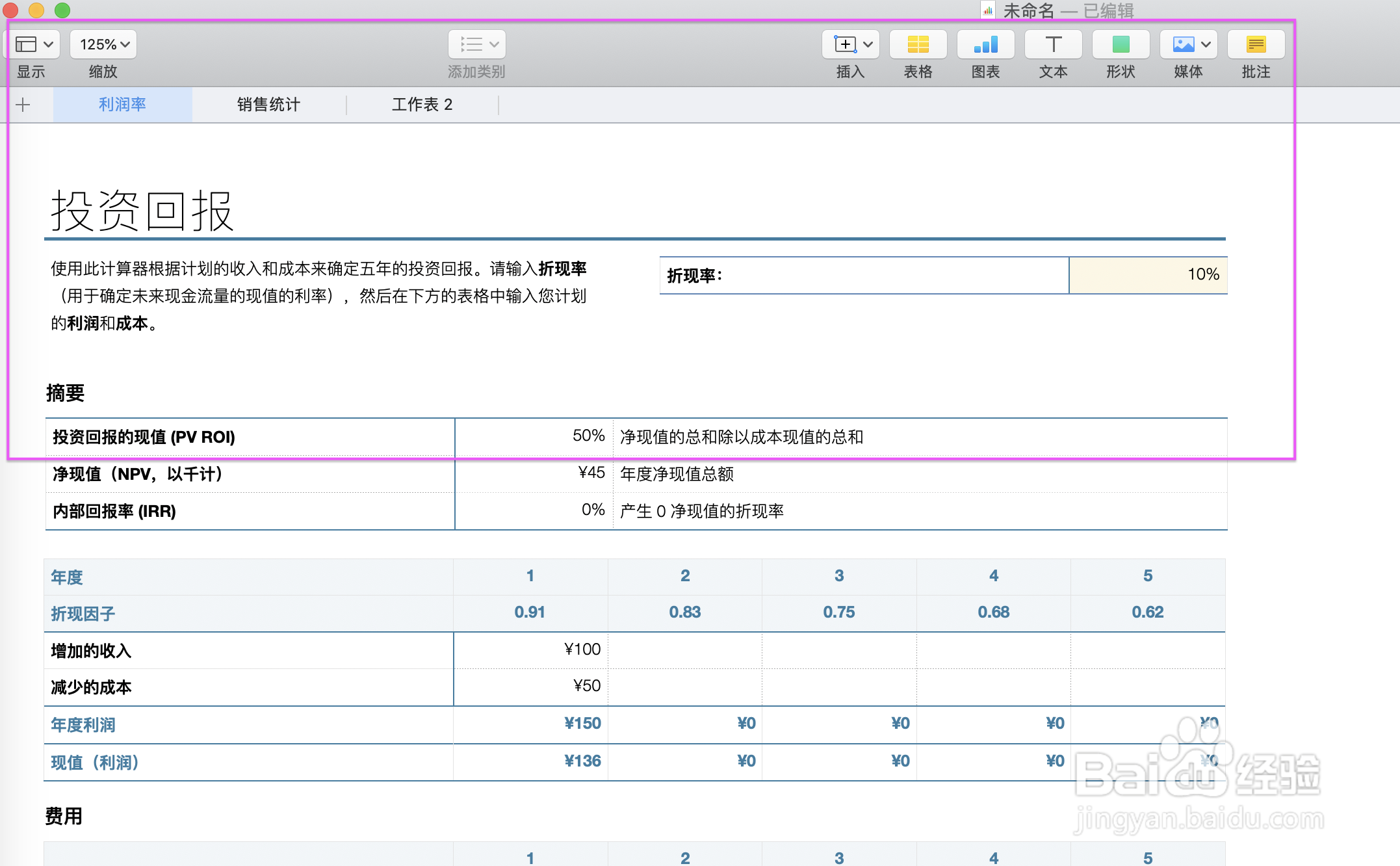The height and width of the screenshot is (866, 1400).
Task: Select the ¥136 现值 cell
Action: point(530,761)
